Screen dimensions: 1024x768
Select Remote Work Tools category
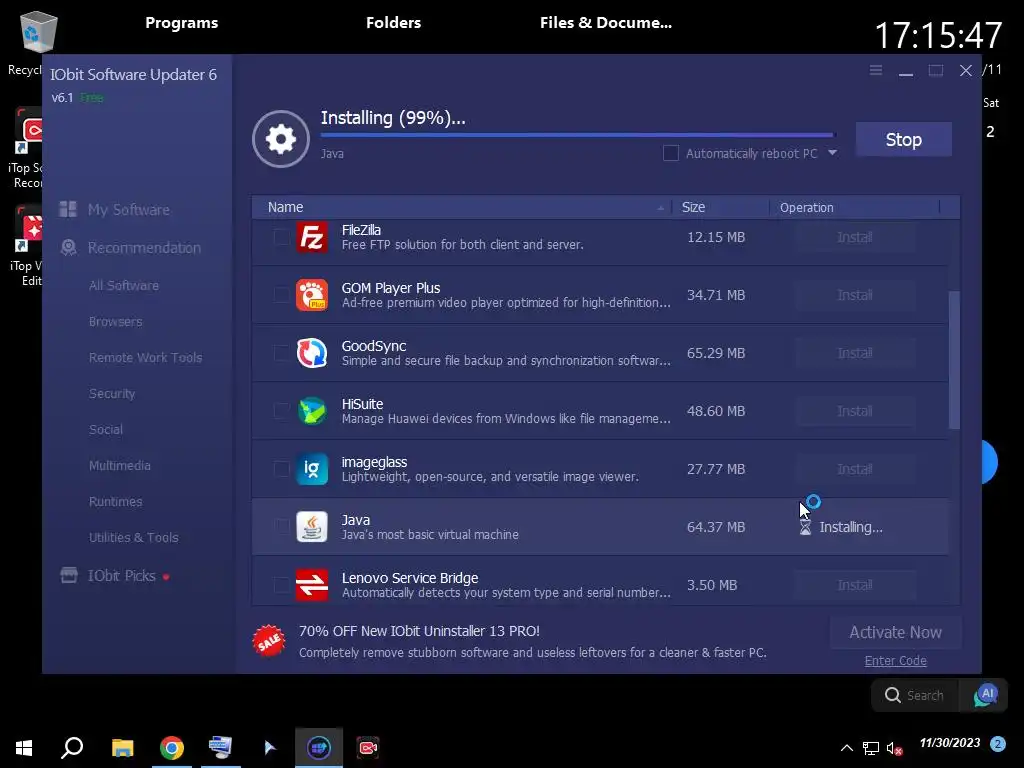coord(146,357)
